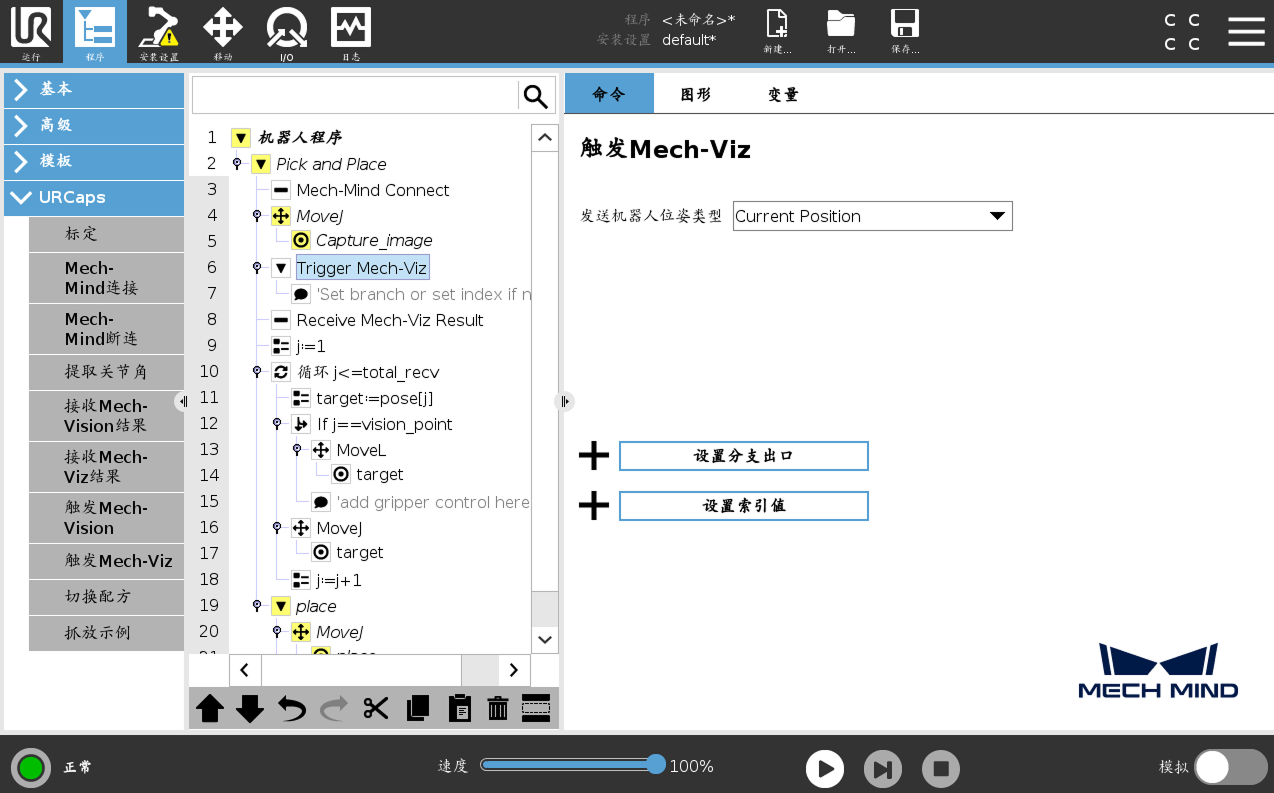The height and width of the screenshot is (793, 1274).
Task: Switch to the 命令 (Command) tab
Action: (609, 94)
